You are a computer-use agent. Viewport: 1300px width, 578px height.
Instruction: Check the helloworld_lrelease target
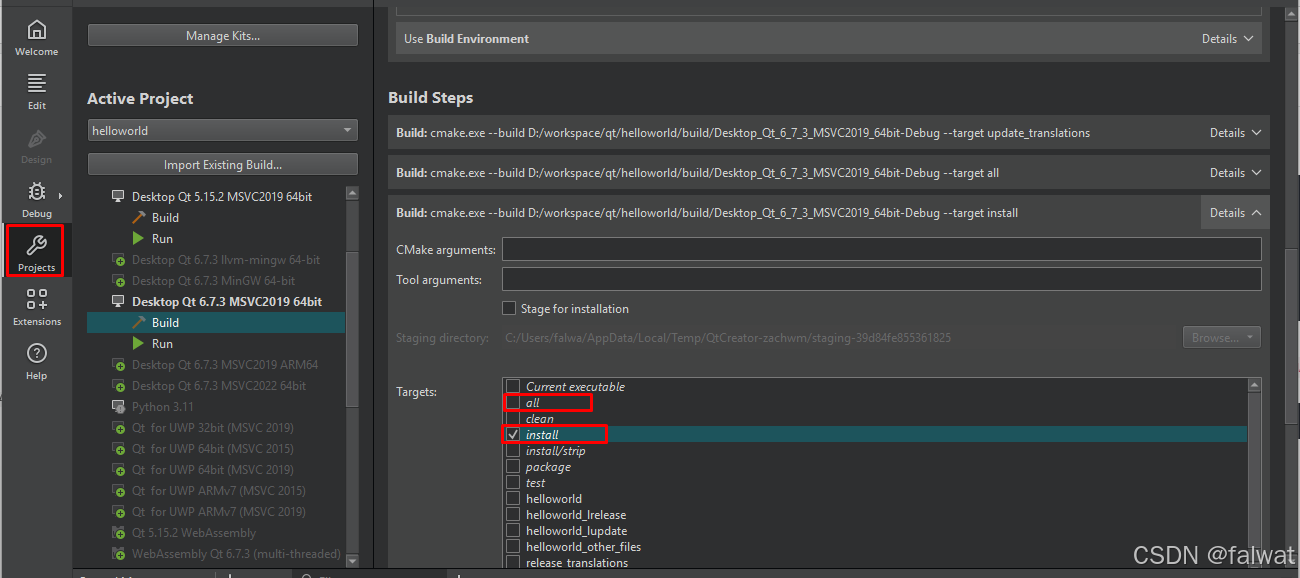tap(513, 515)
